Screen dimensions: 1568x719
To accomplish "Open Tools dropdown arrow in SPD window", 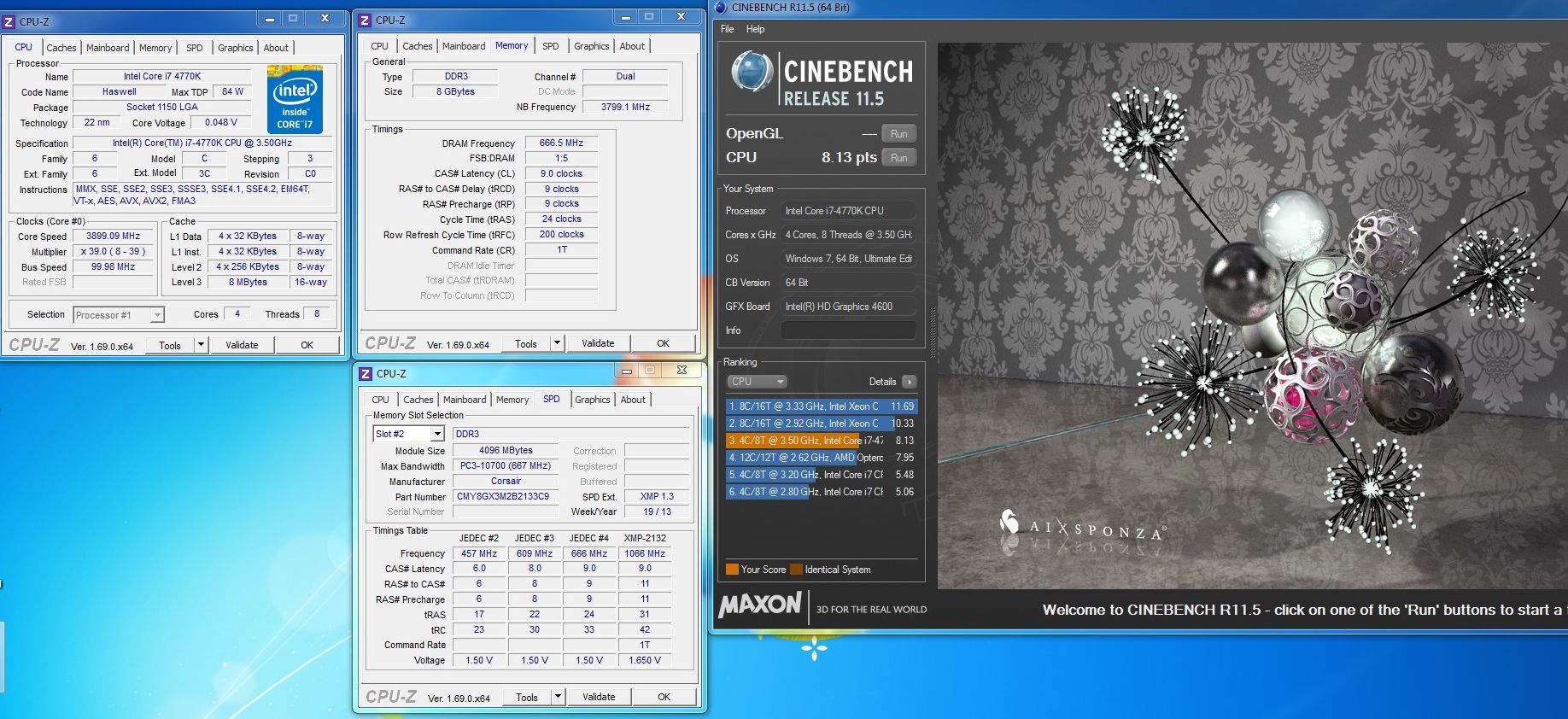I will 558,697.
